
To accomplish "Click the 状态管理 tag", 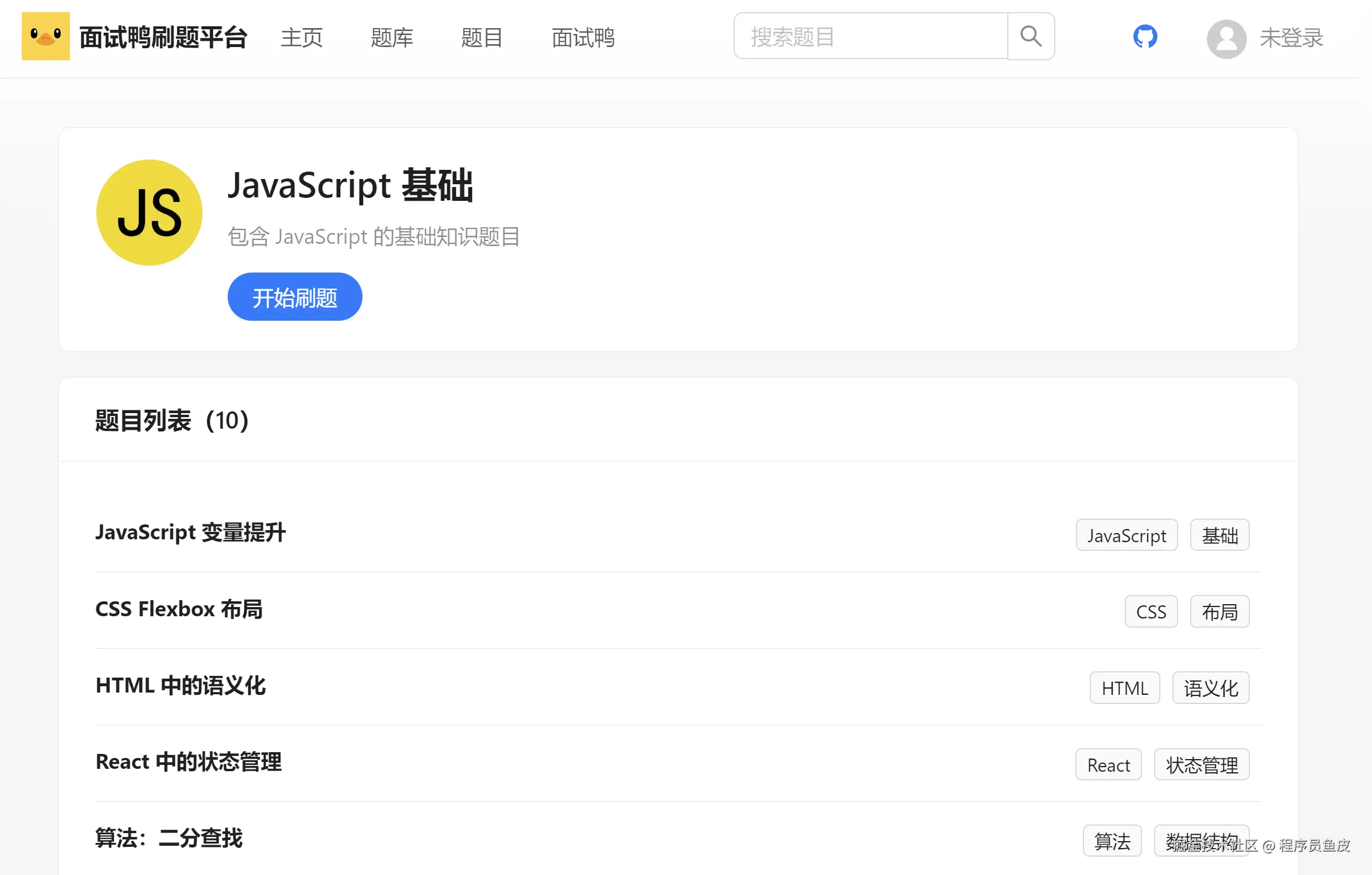I will coord(1202,765).
